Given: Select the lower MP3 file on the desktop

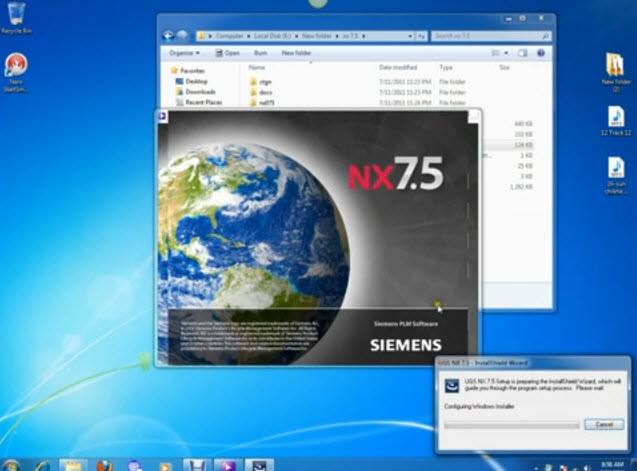Looking at the screenshot, I should (x=616, y=176).
